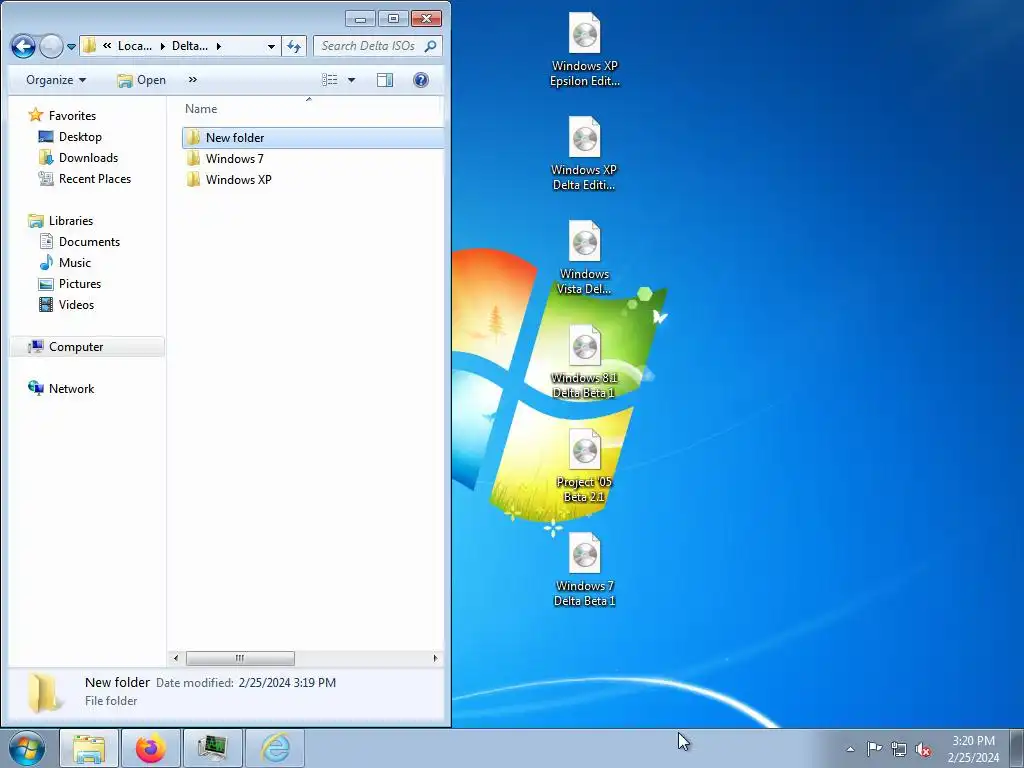This screenshot has width=1024, height=768.
Task: Click Date modified value in details pane
Action: (x=287, y=683)
